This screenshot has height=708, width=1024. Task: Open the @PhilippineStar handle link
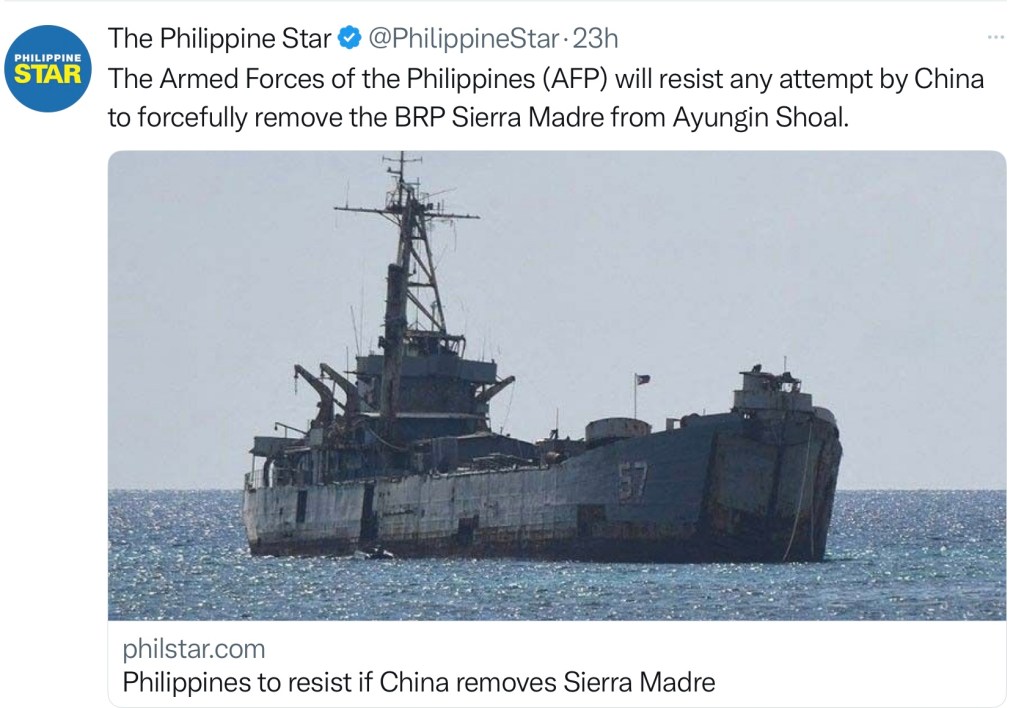coord(464,39)
